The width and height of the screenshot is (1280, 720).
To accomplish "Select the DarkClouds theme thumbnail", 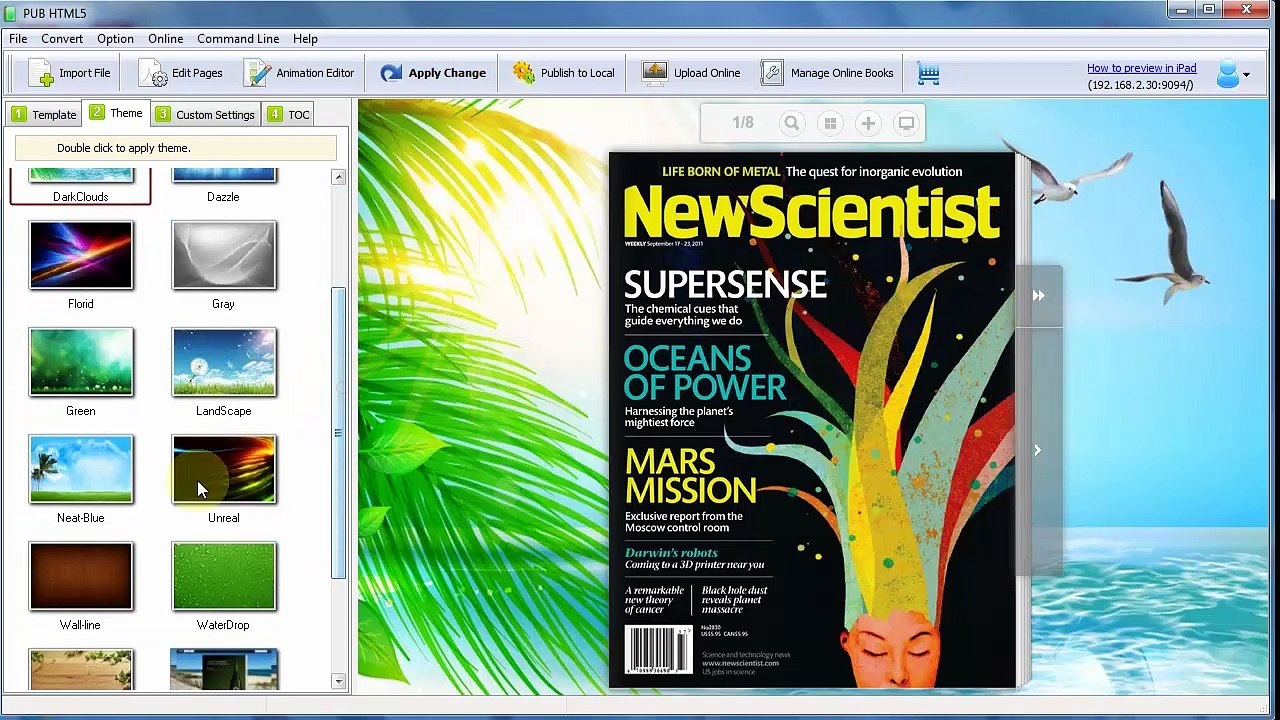I will pos(81,176).
